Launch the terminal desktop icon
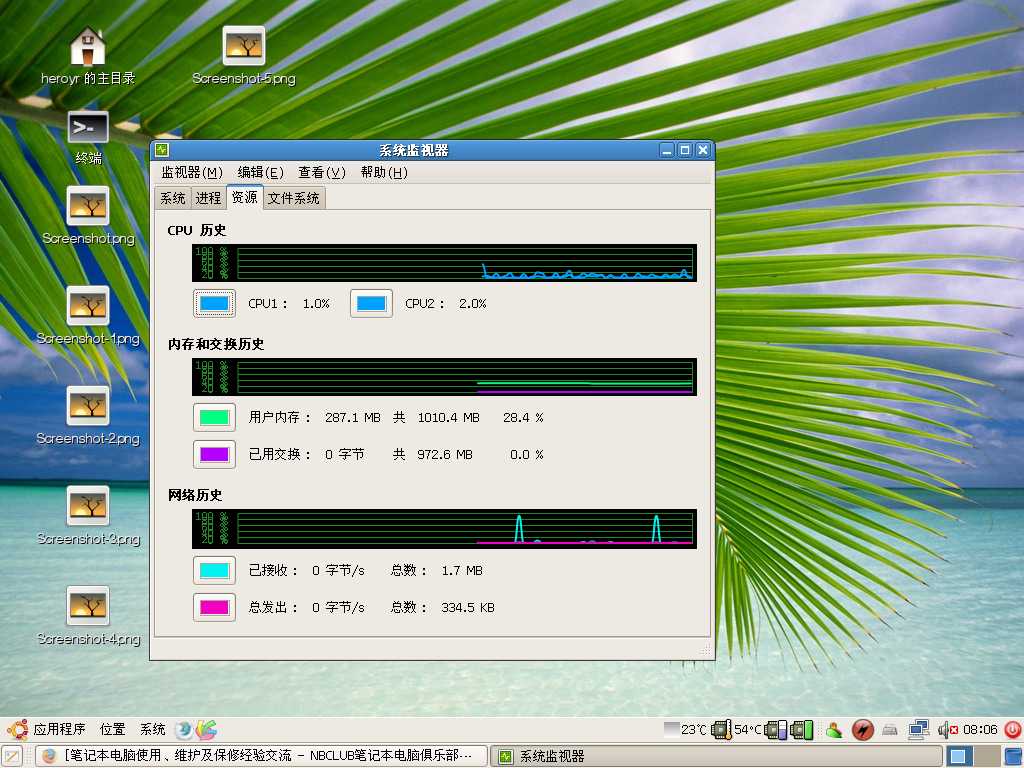The image size is (1024, 768). click(x=88, y=128)
